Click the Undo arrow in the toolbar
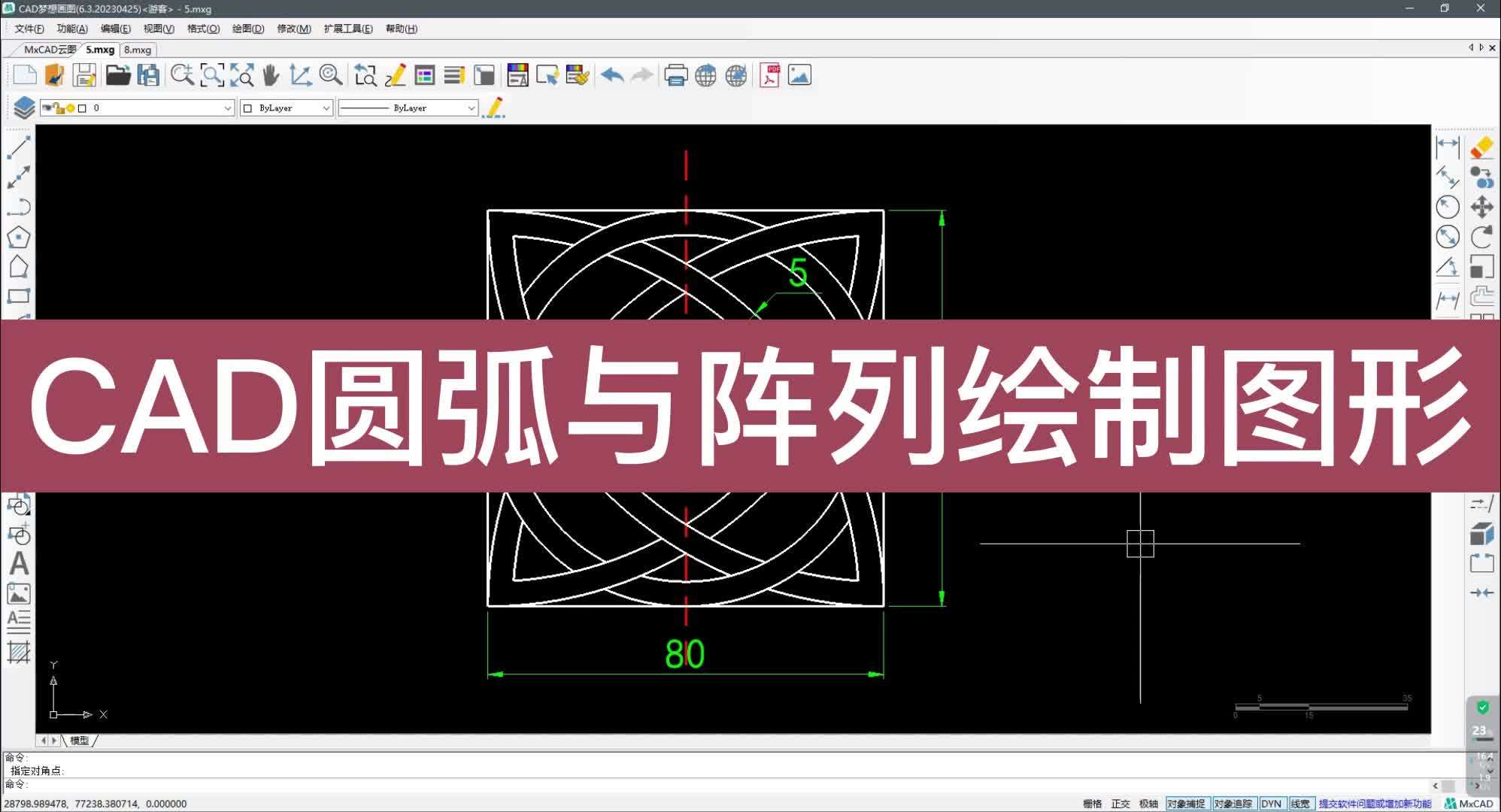Viewport: 1501px width, 812px height. tap(611, 75)
